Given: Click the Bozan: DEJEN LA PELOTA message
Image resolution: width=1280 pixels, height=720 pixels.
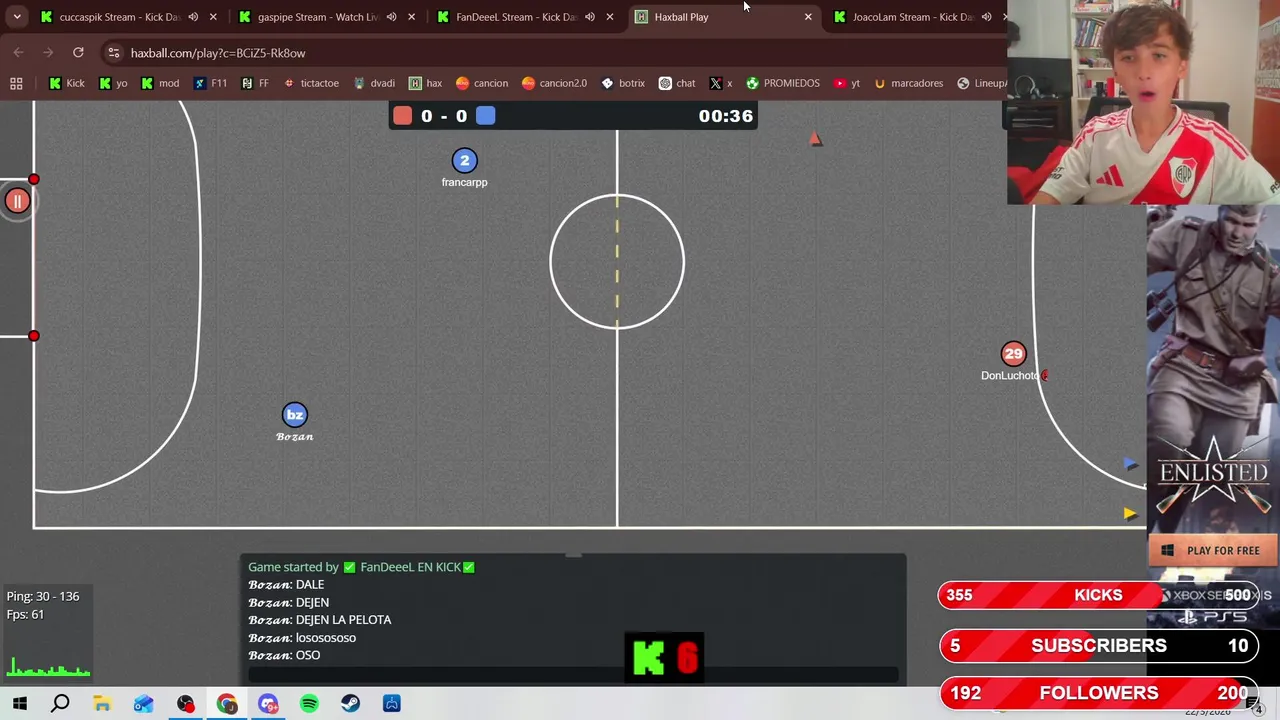Looking at the screenshot, I should 320,620.
